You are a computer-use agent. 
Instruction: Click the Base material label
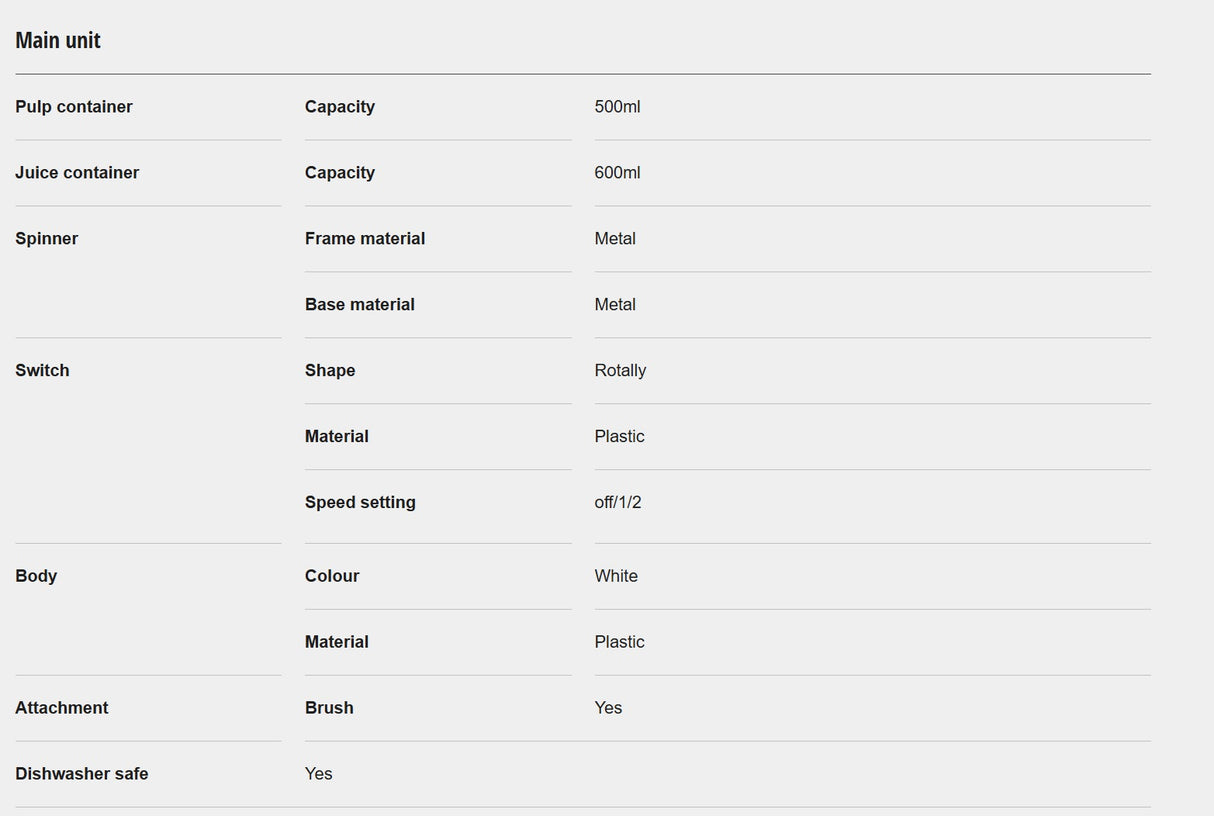pos(360,305)
